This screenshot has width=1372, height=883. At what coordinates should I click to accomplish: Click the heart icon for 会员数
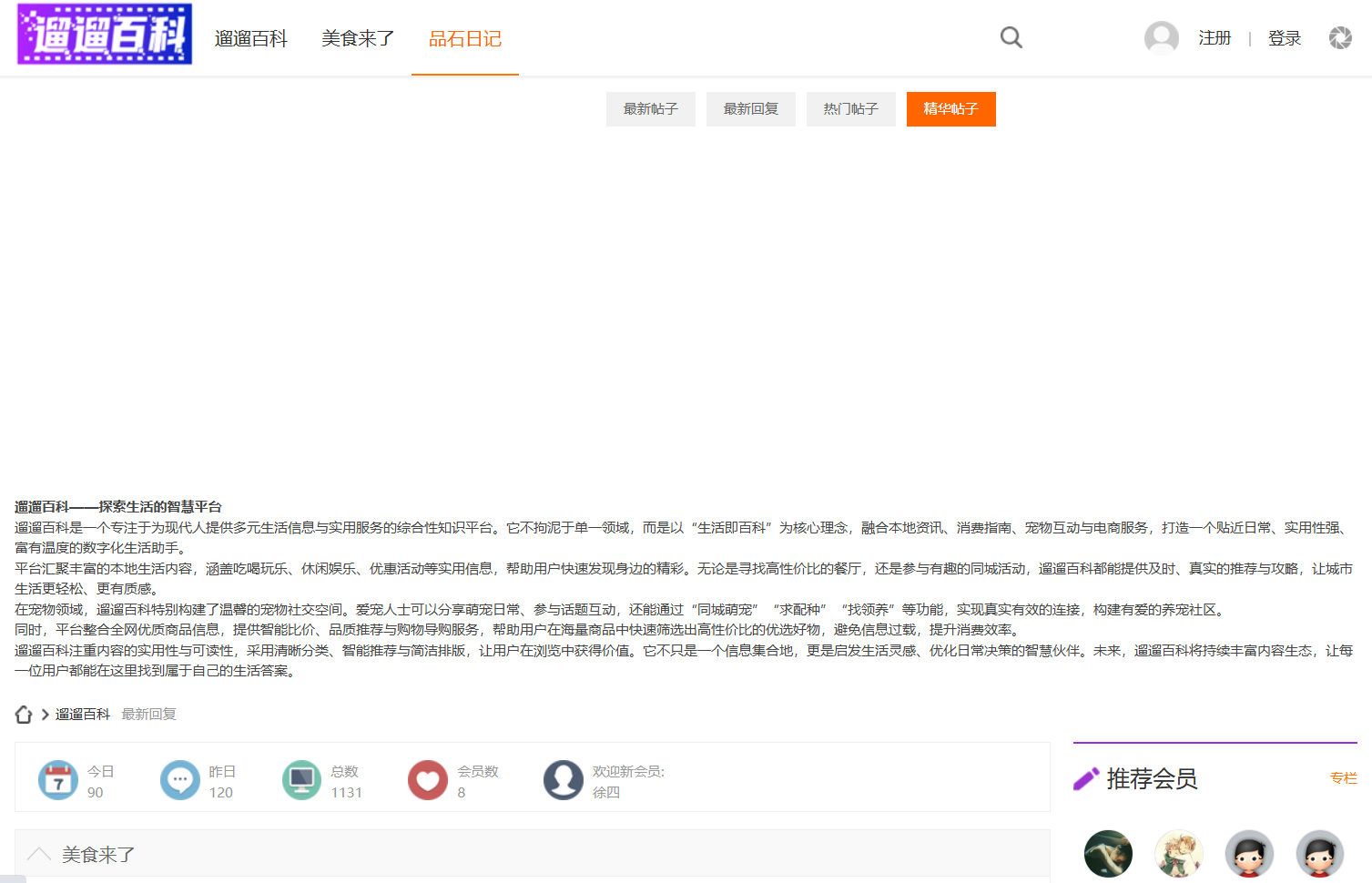coord(428,780)
